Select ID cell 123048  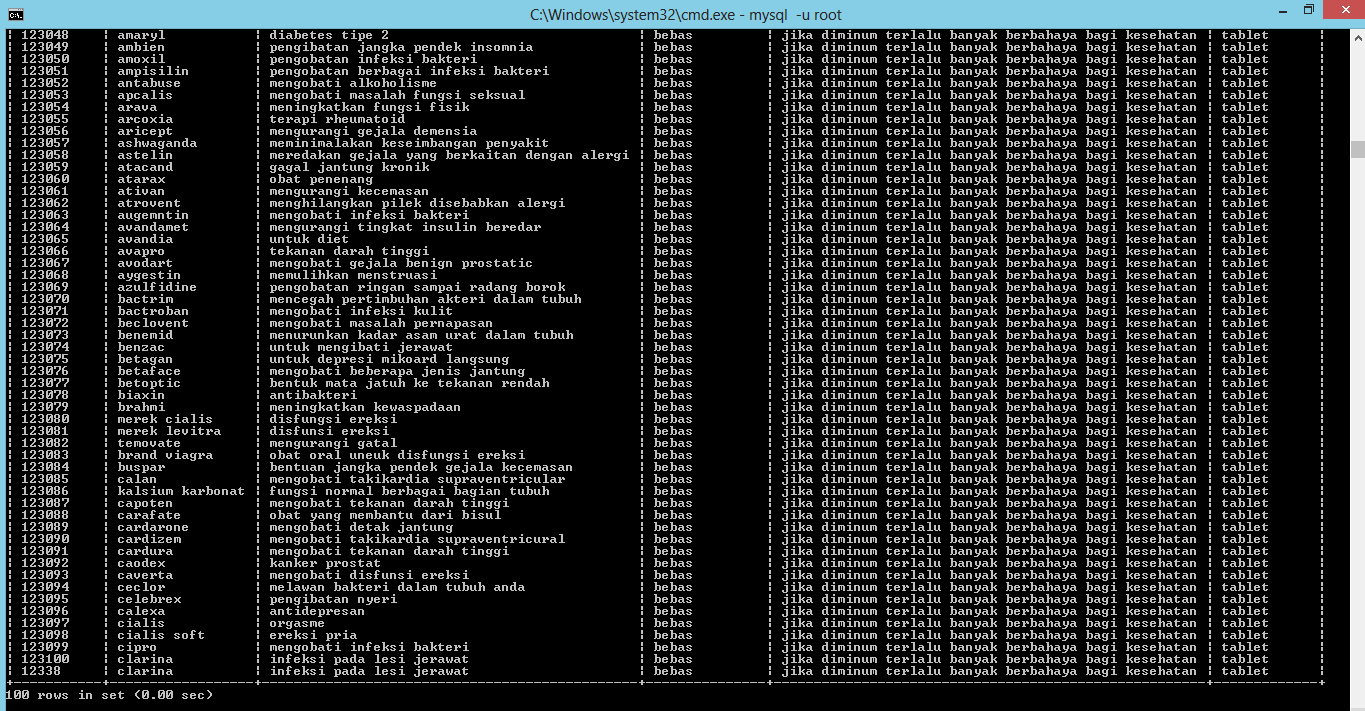pos(45,35)
